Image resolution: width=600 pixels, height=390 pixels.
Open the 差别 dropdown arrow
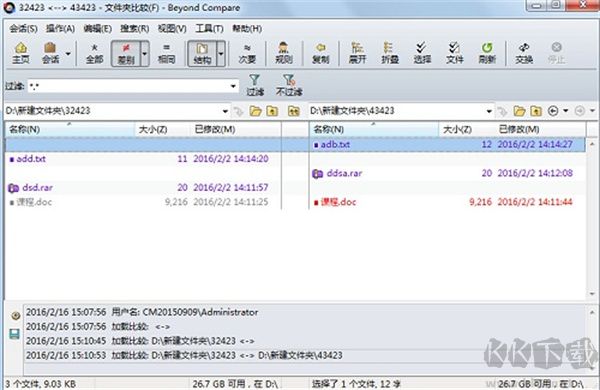[145, 53]
